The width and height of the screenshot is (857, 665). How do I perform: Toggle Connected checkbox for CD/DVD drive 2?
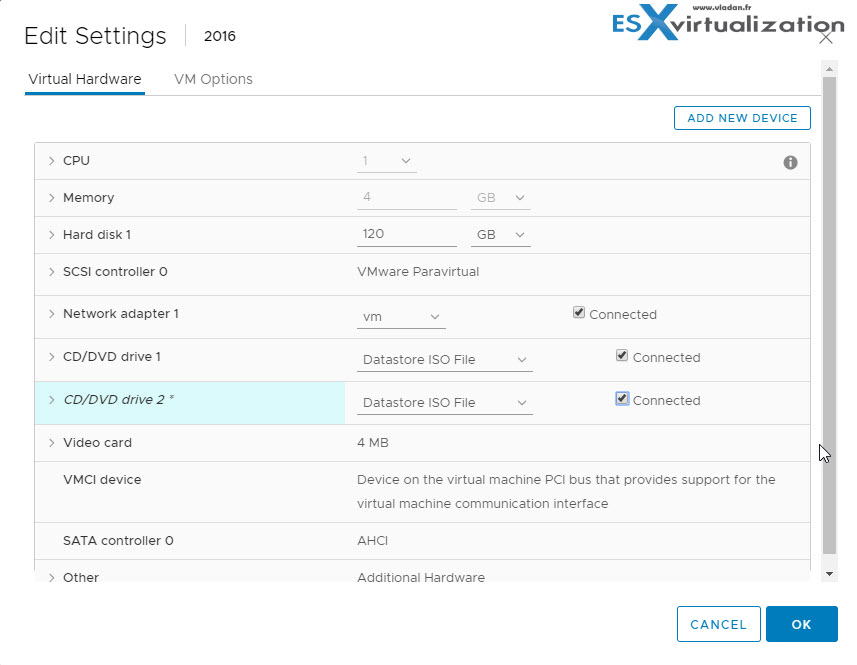[x=621, y=398]
